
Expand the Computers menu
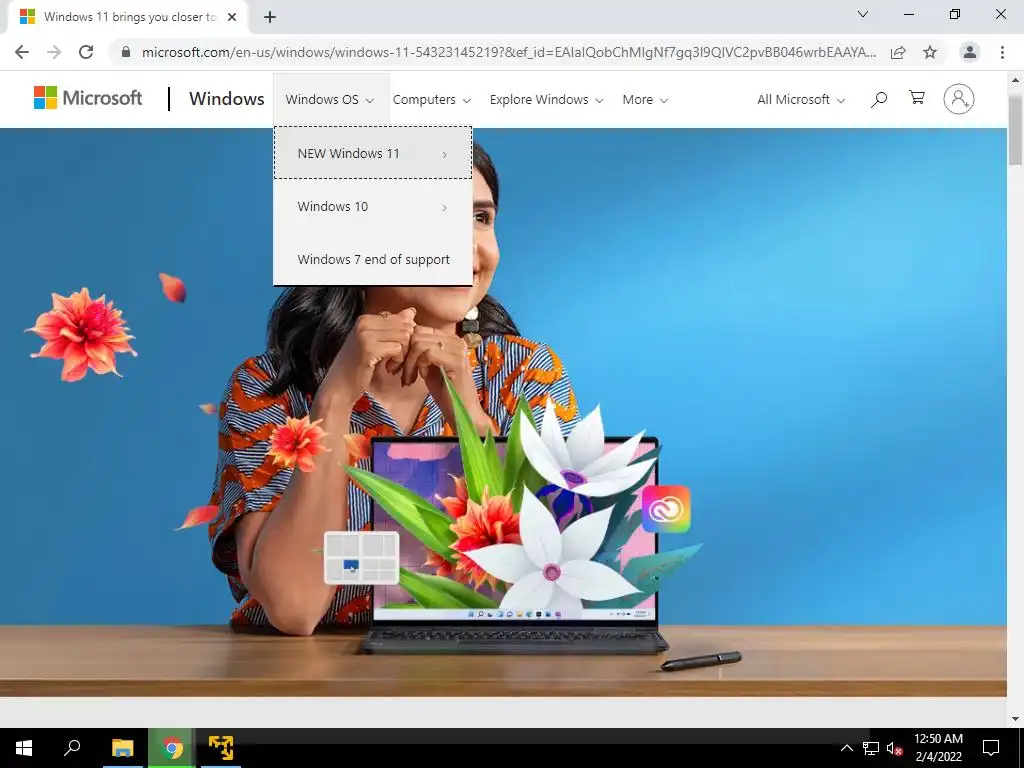click(x=432, y=99)
